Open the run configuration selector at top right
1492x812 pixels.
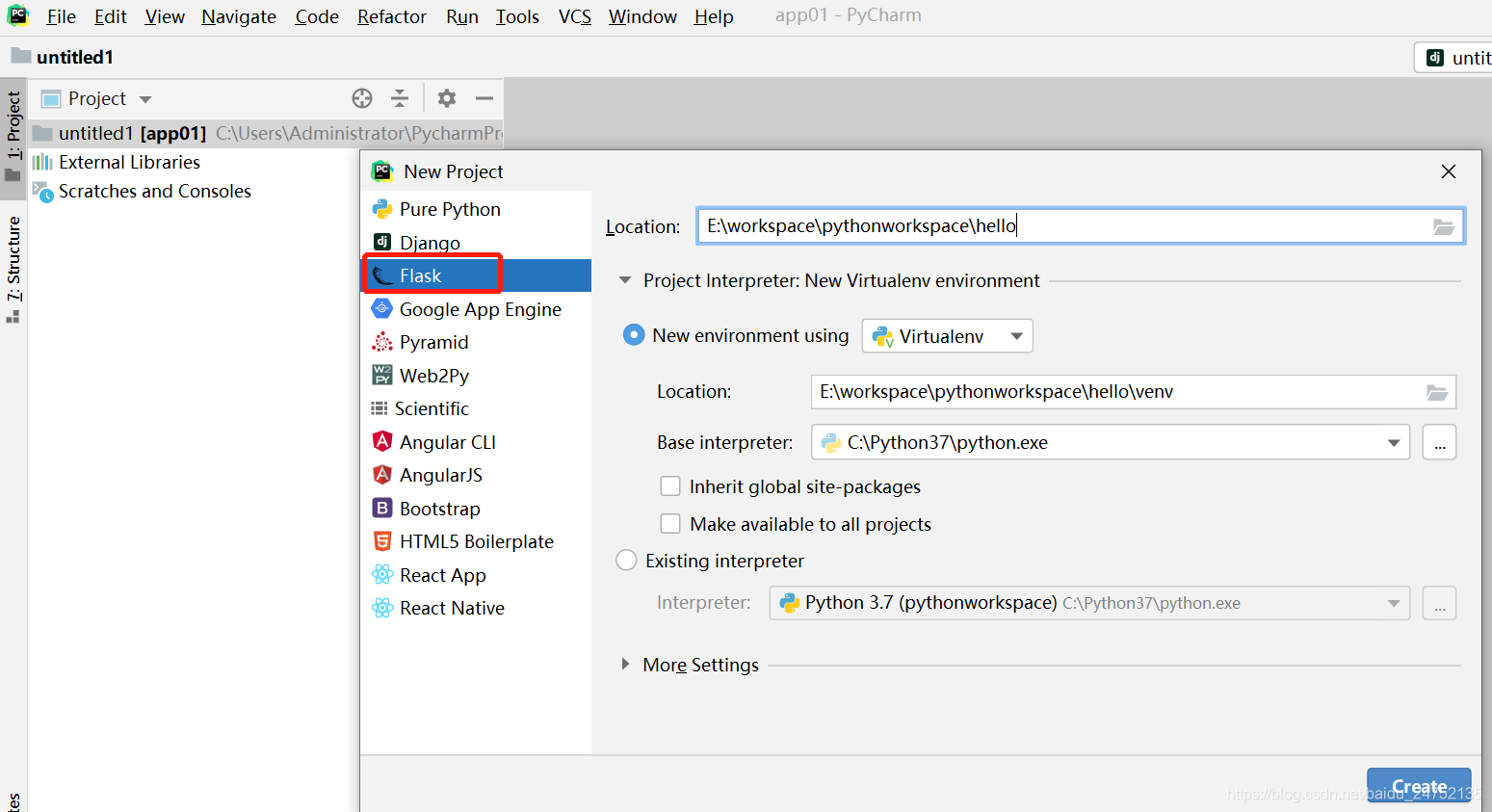tap(1453, 58)
